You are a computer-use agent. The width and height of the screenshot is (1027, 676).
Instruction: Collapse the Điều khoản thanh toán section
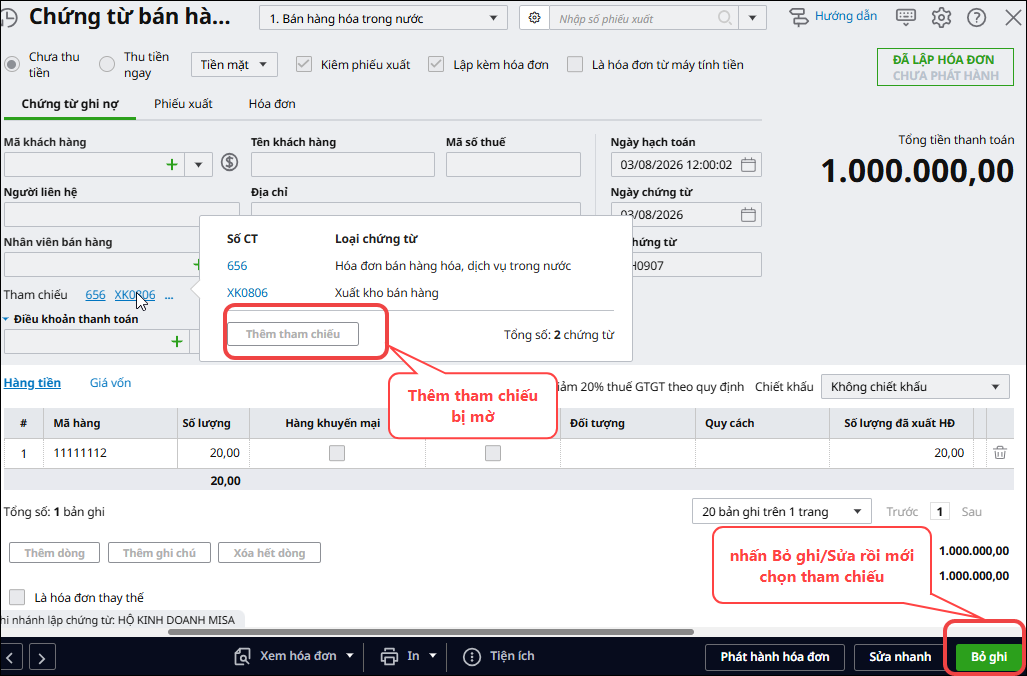(x=6, y=319)
